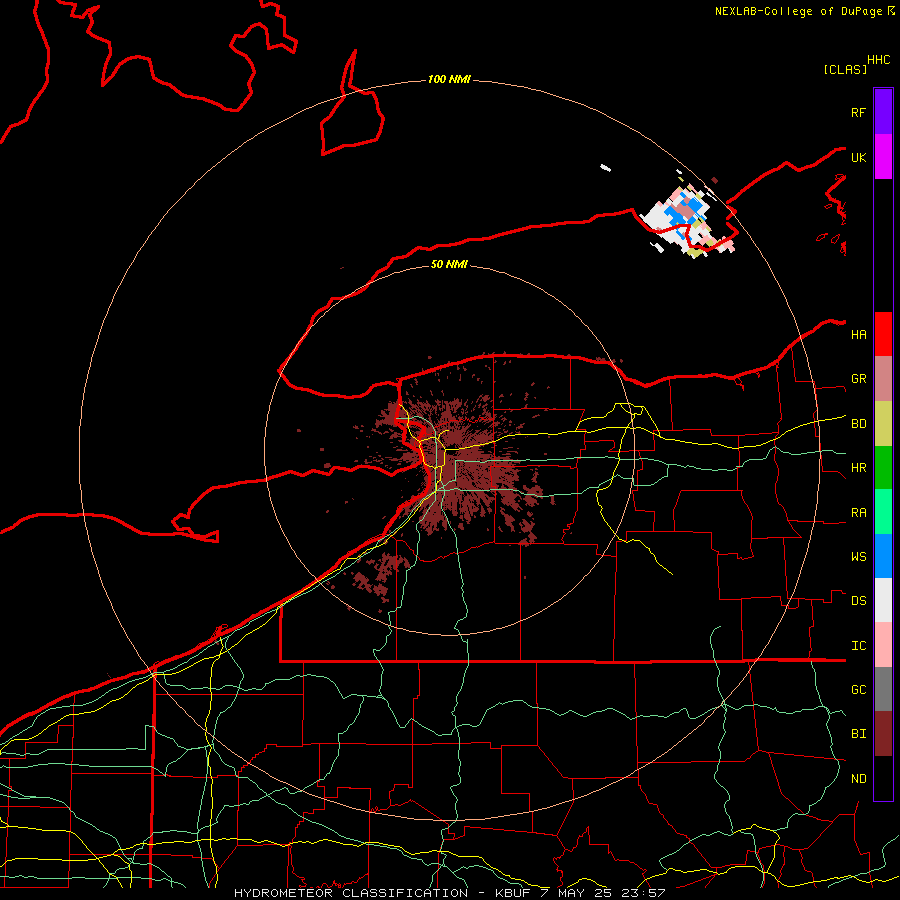Click the 'HYDROMETEOR CLASSIFICATION - KBUF' title caption
900x900 pixels.
pos(382,893)
